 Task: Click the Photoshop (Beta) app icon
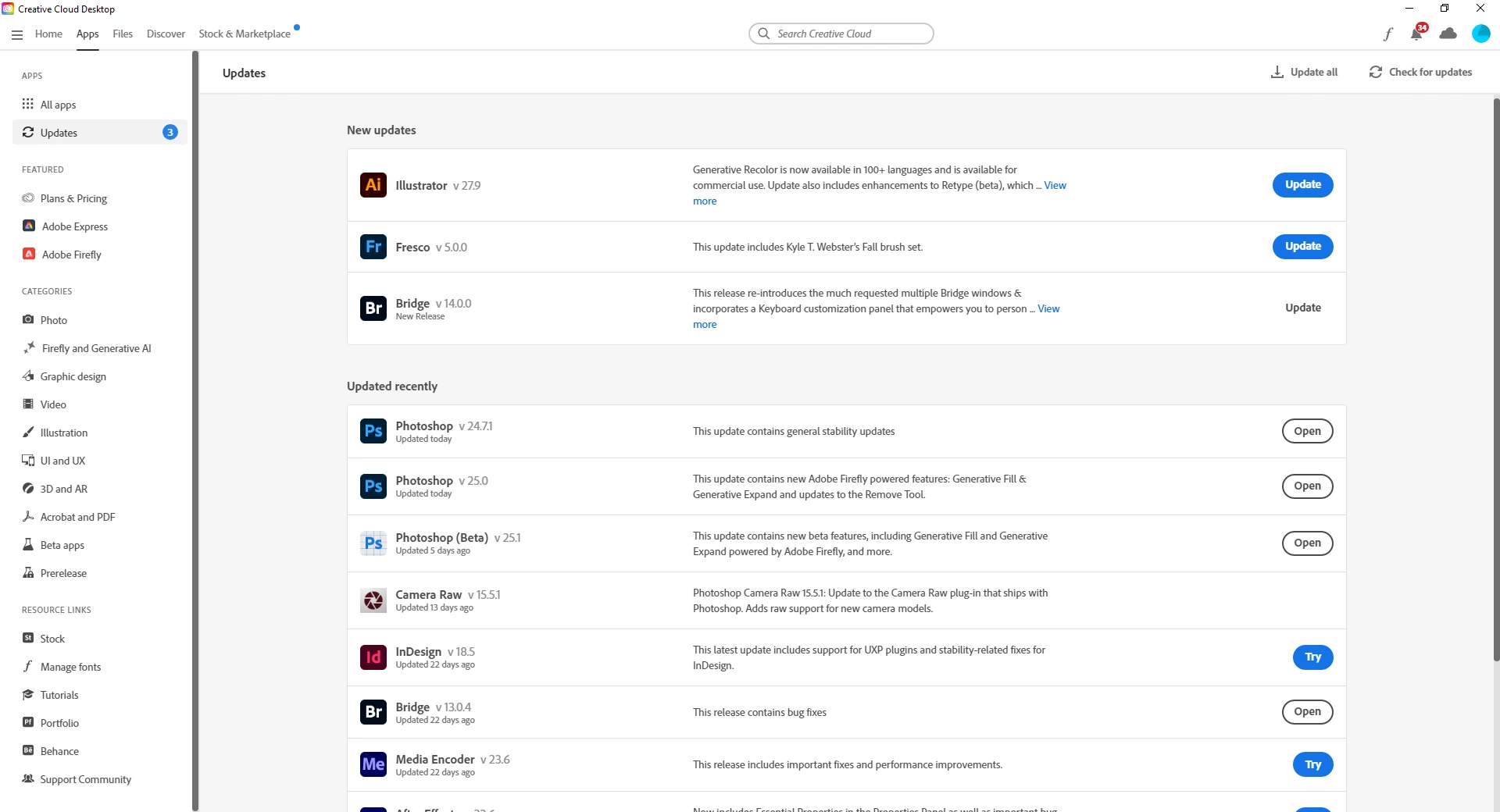tap(373, 543)
